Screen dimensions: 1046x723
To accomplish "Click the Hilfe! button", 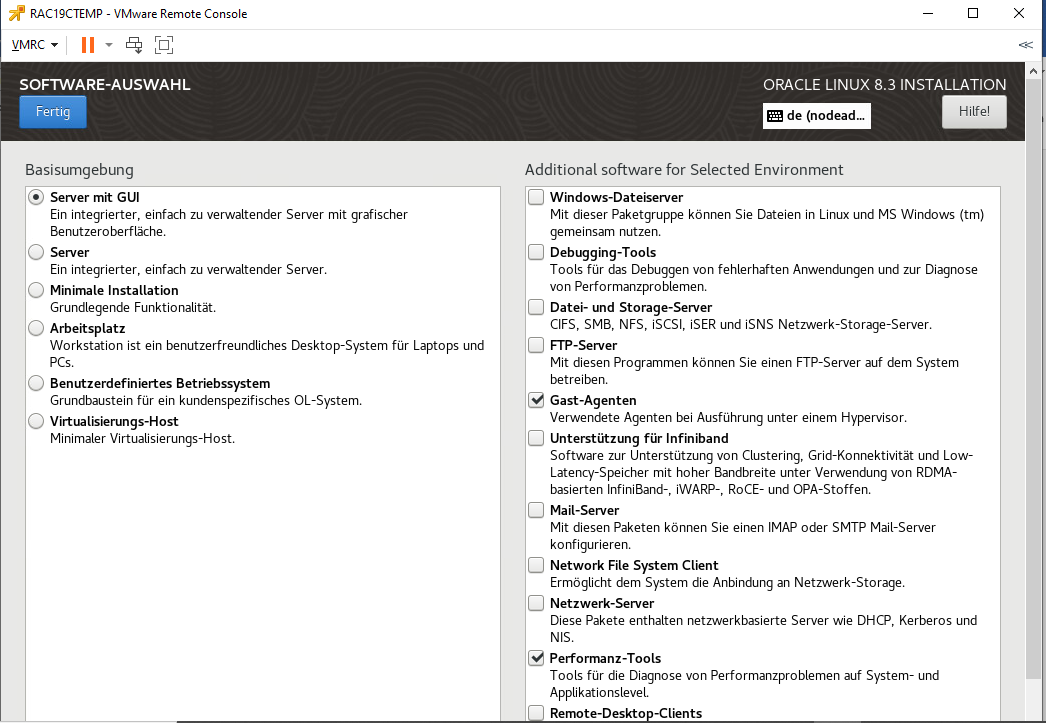I will (x=974, y=112).
